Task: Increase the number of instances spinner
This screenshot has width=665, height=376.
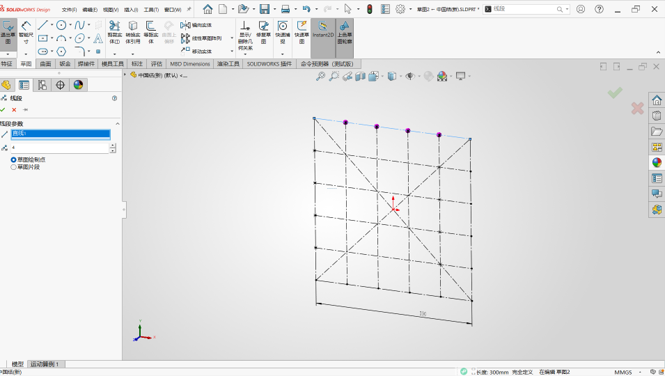Action: coord(113,145)
